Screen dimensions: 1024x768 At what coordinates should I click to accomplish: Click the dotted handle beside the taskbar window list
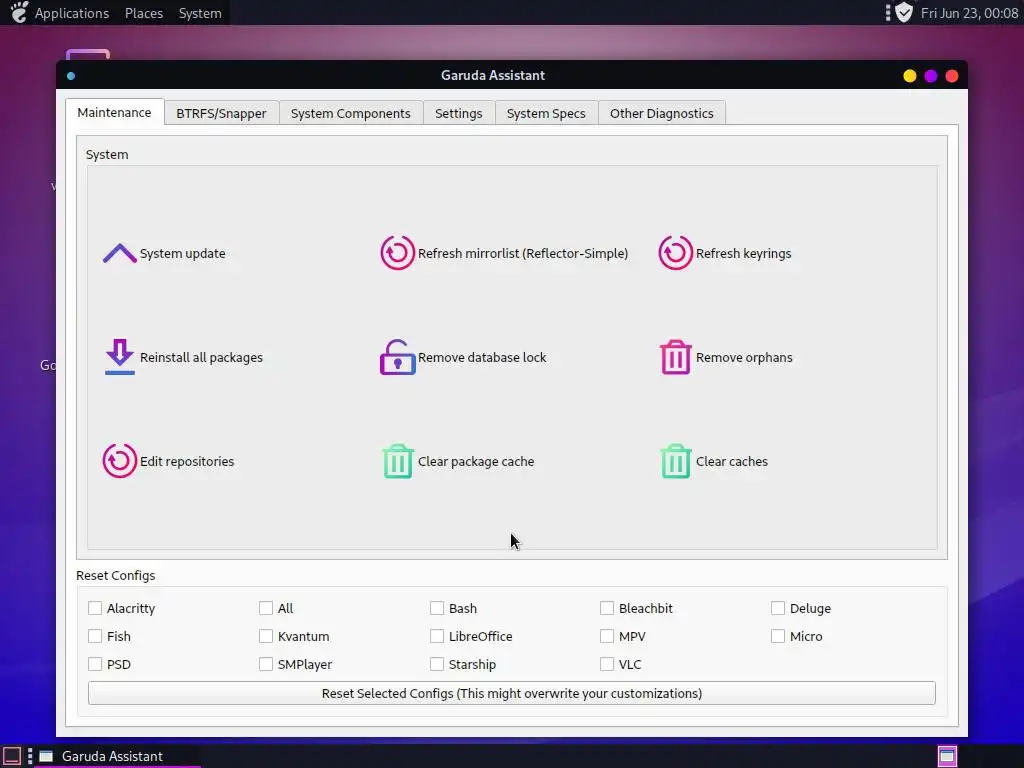pos(30,756)
